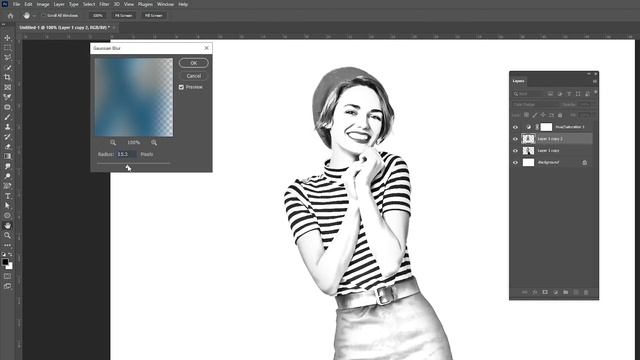The height and width of the screenshot is (360, 640).
Task: Select the Move tool
Action: (7, 38)
